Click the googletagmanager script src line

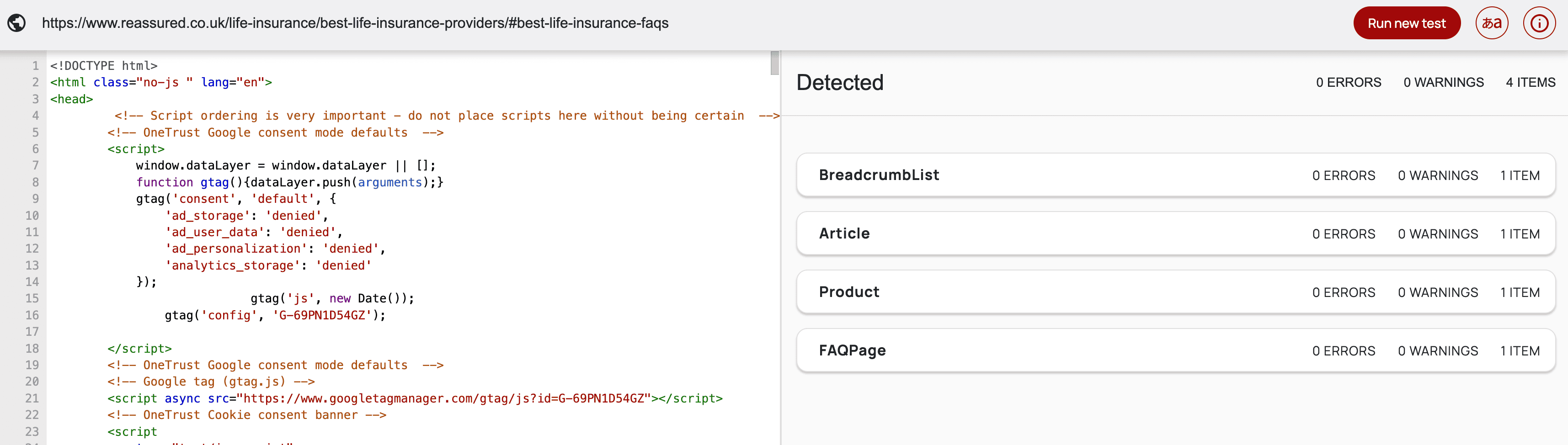click(415, 399)
